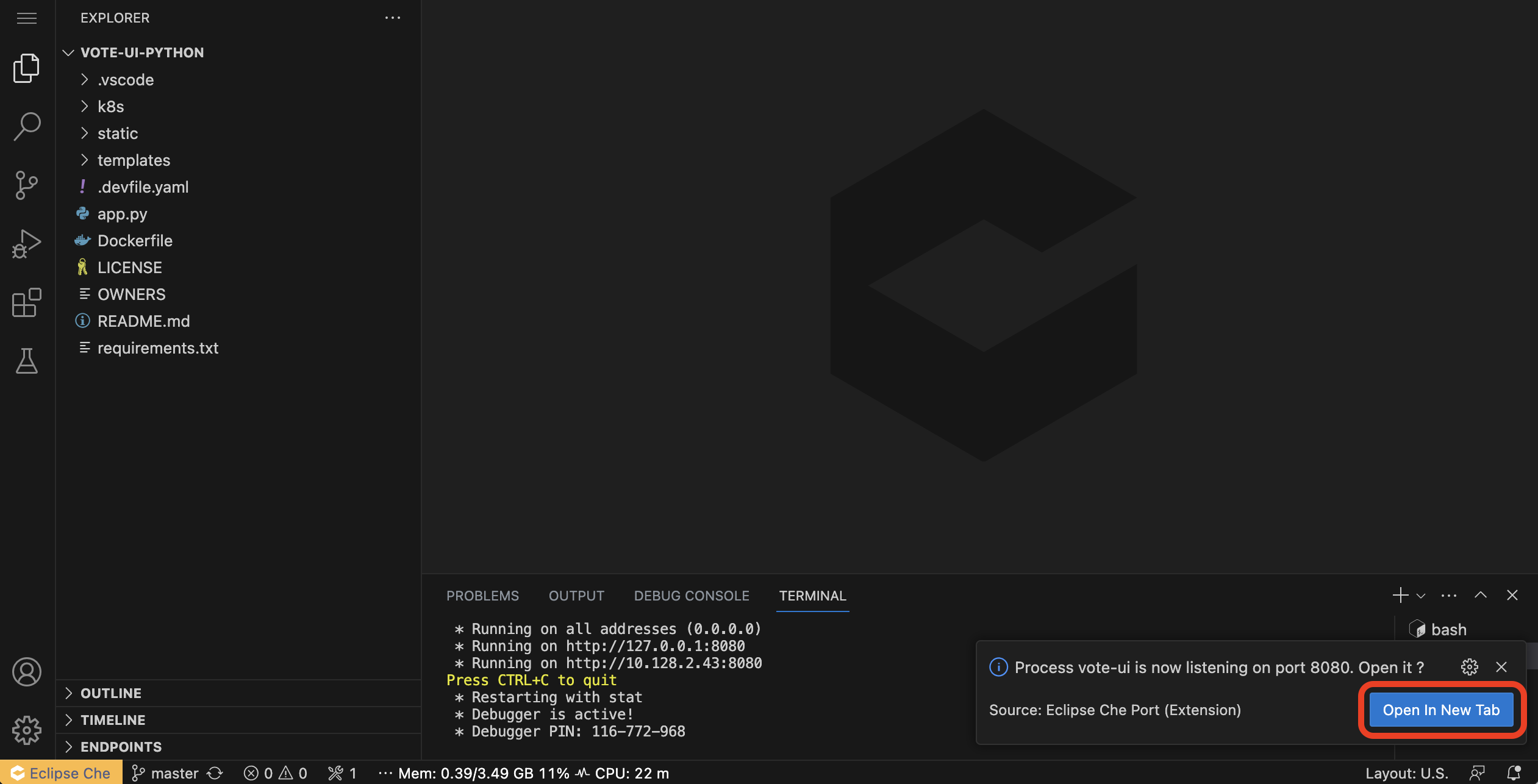
Task: Click Open In New Tab button
Action: [1441, 710]
